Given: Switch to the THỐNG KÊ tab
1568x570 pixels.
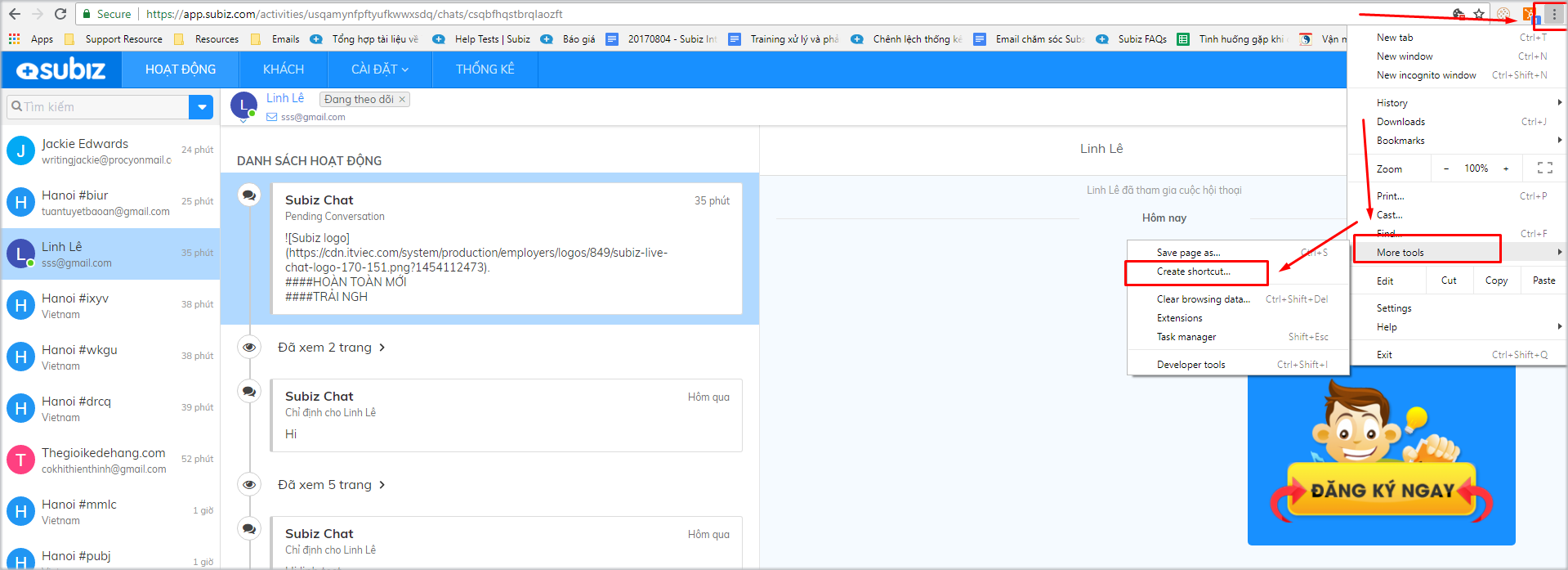Looking at the screenshot, I should [485, 70].
